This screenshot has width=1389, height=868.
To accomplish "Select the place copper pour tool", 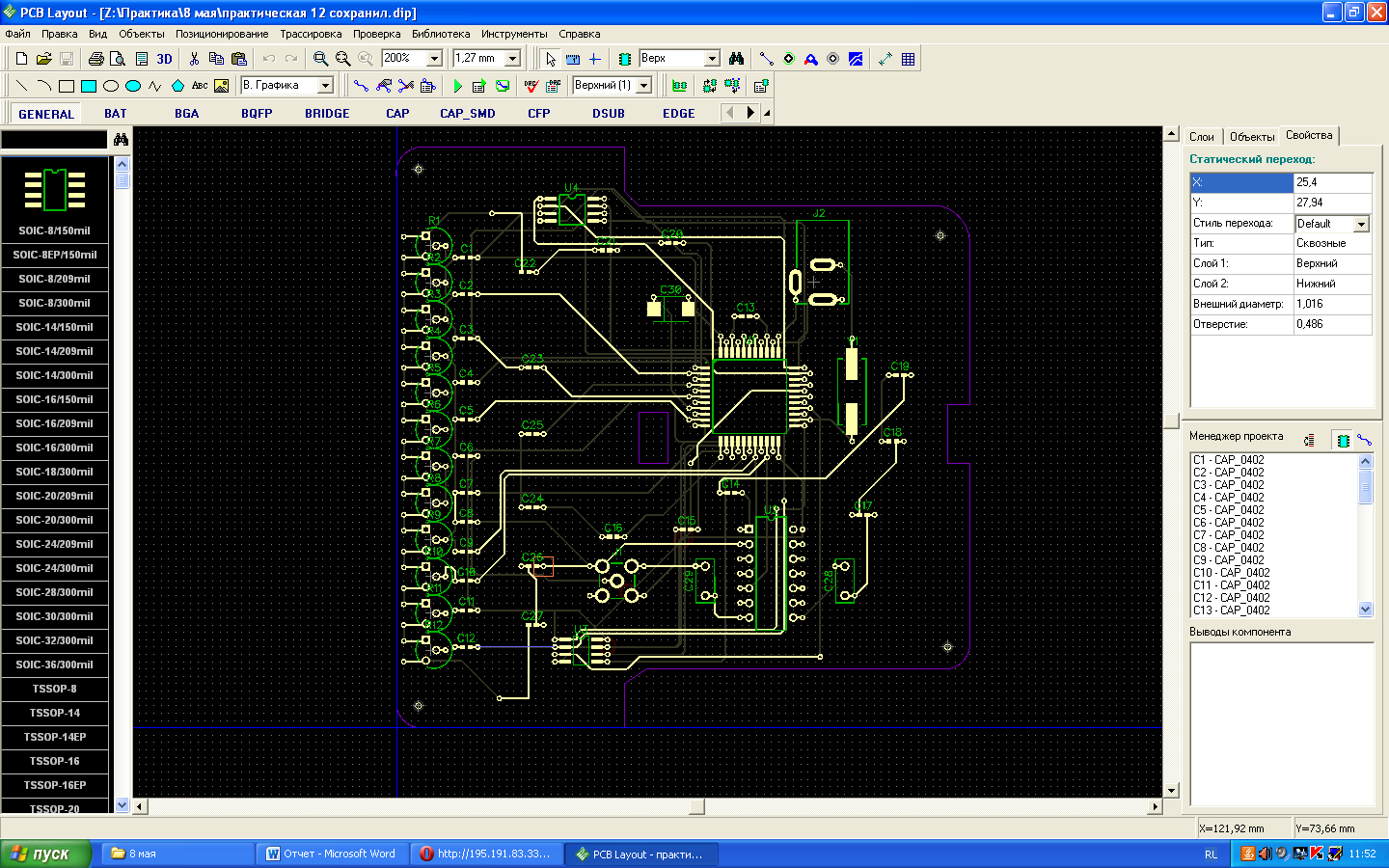I will tap(856, 59).
